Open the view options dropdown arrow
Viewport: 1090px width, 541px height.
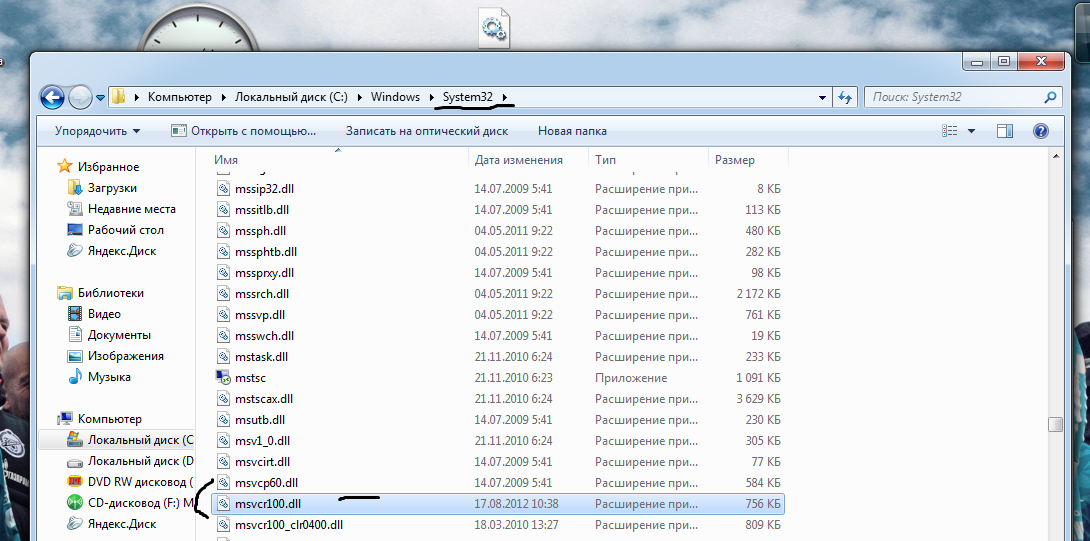[x=971, y=131]
